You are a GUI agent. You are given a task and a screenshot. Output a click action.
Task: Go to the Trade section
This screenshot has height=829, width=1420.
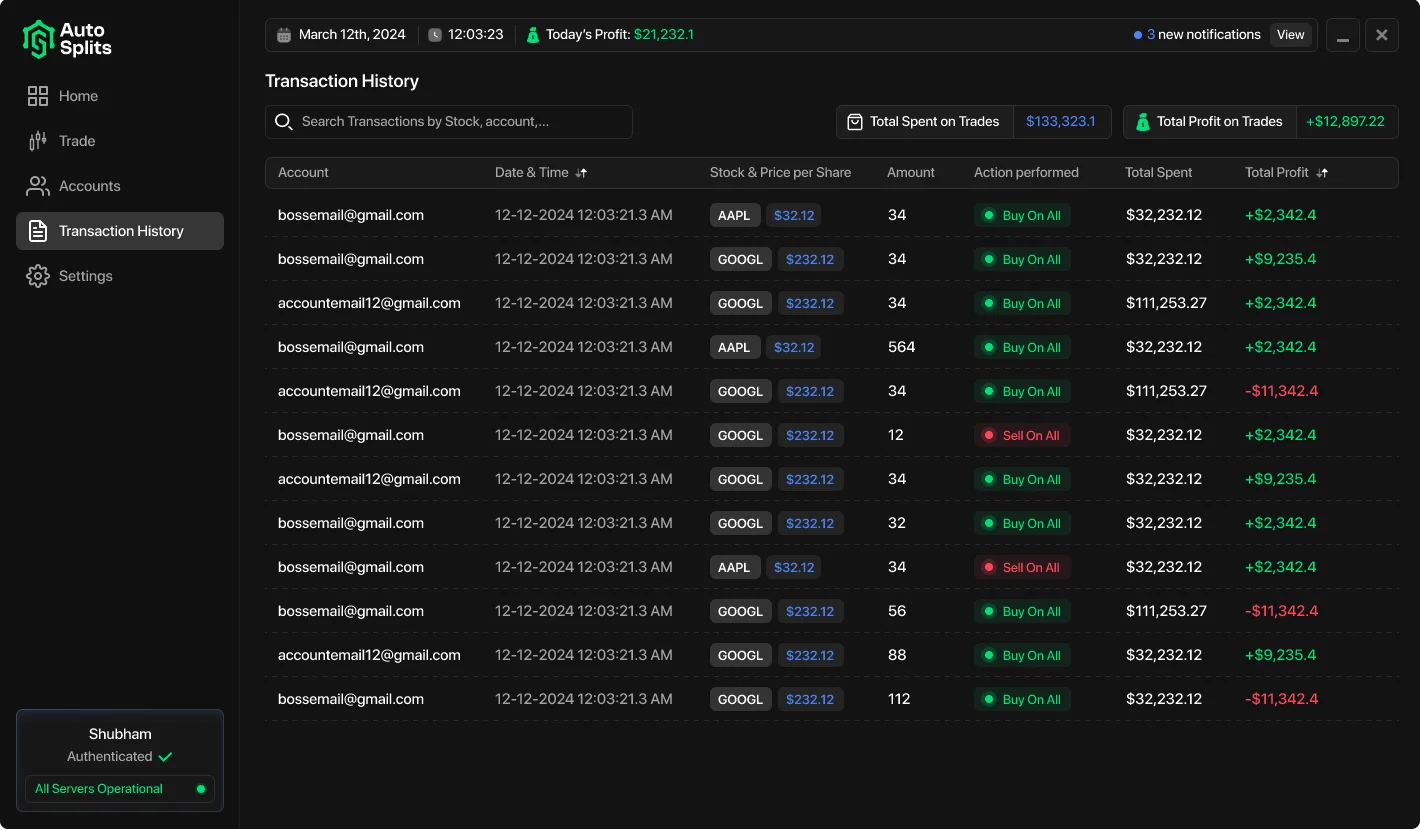120,141
